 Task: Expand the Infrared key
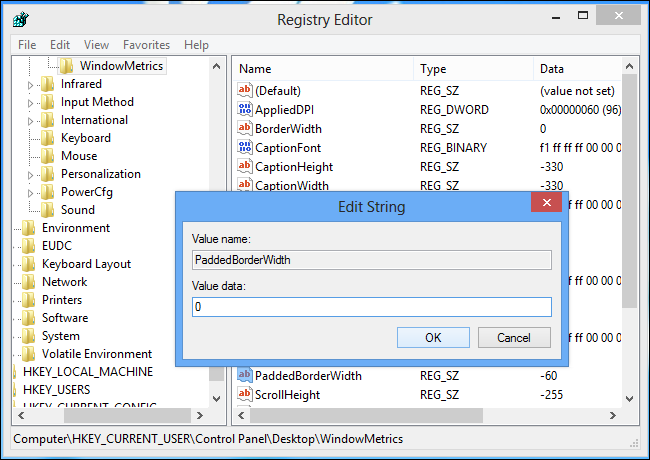point(30,85)
